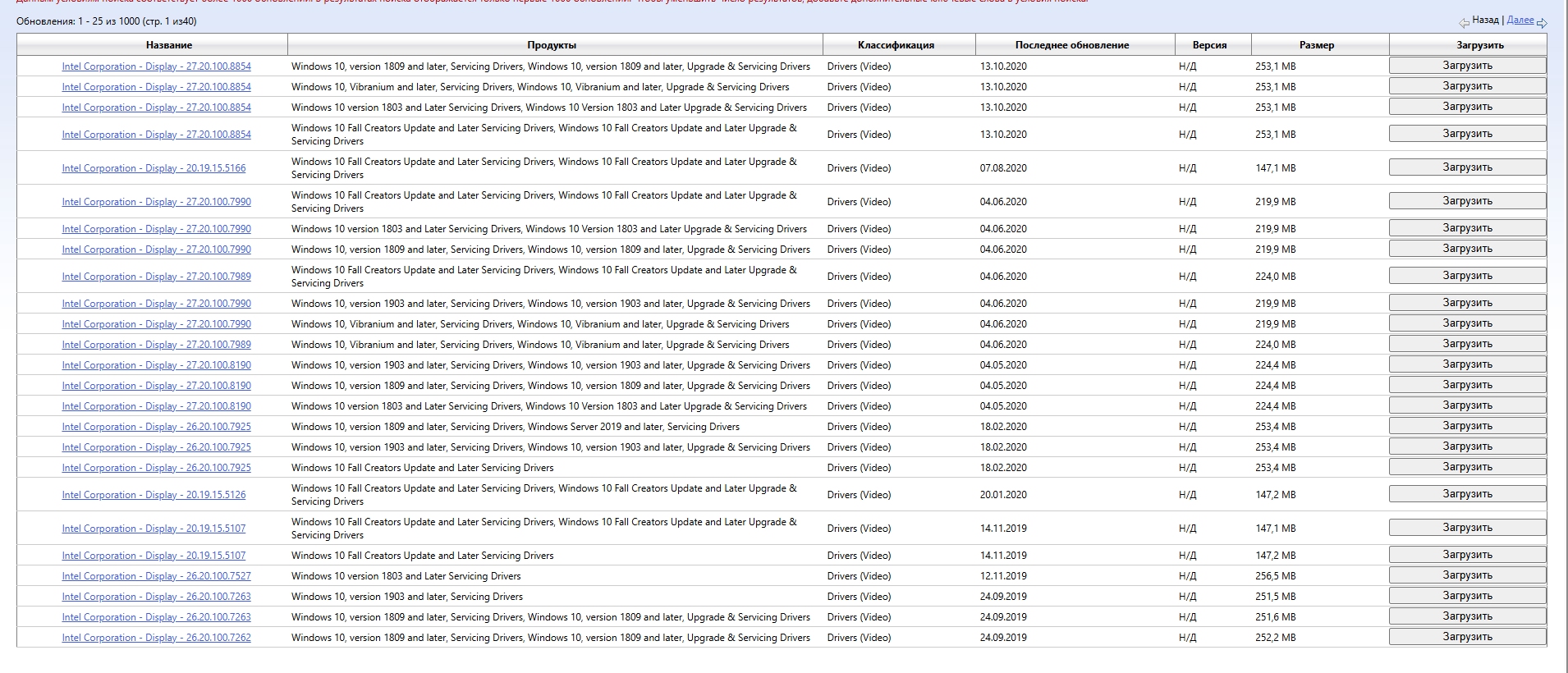This screenshot has width=1568, height=673.
Task: Sort table by Размер column header
Action: pyautogui.click(x=1316, y=45)
